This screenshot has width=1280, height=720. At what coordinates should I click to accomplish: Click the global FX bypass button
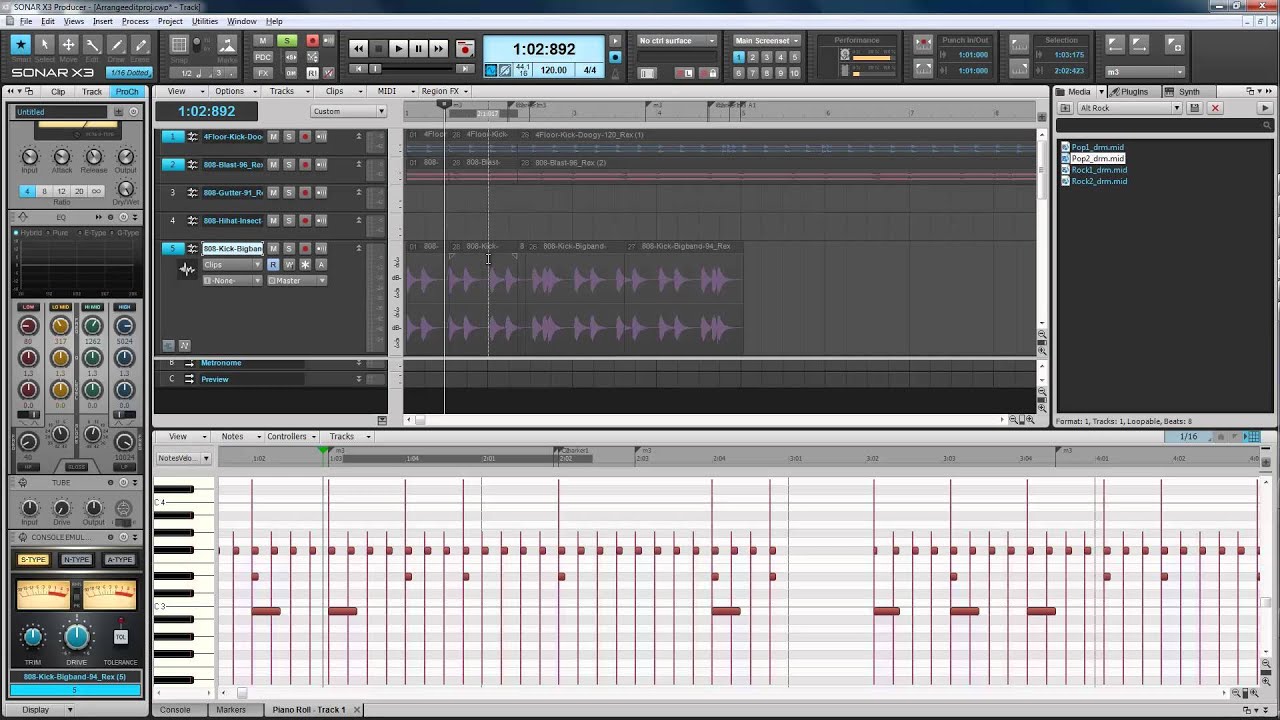[x=263, y=73]
